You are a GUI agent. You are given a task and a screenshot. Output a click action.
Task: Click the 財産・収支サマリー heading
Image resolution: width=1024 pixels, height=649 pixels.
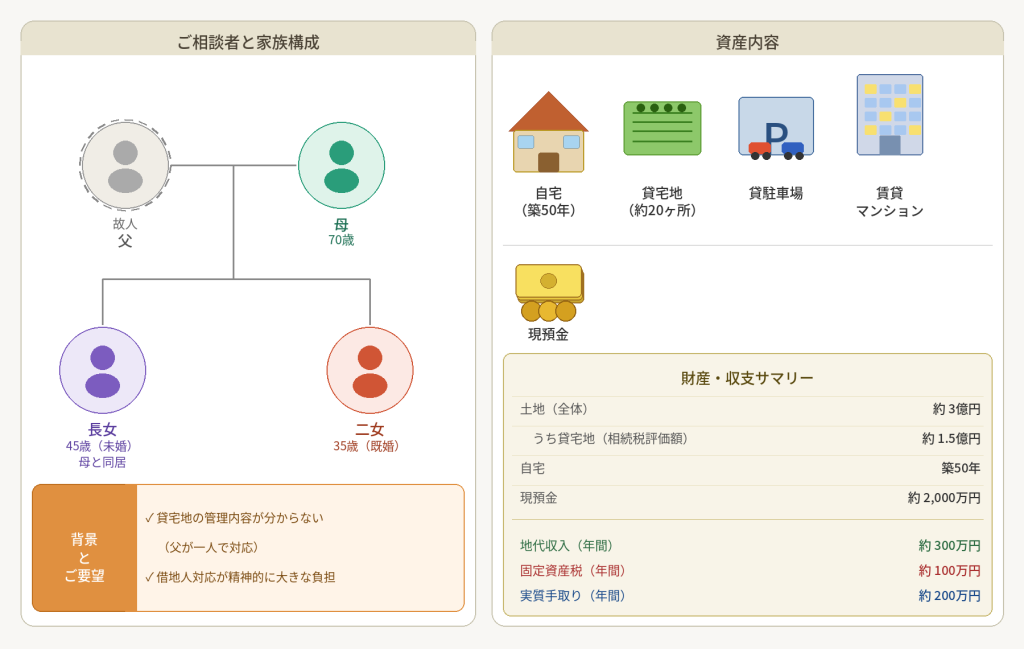tap(747, 378)
